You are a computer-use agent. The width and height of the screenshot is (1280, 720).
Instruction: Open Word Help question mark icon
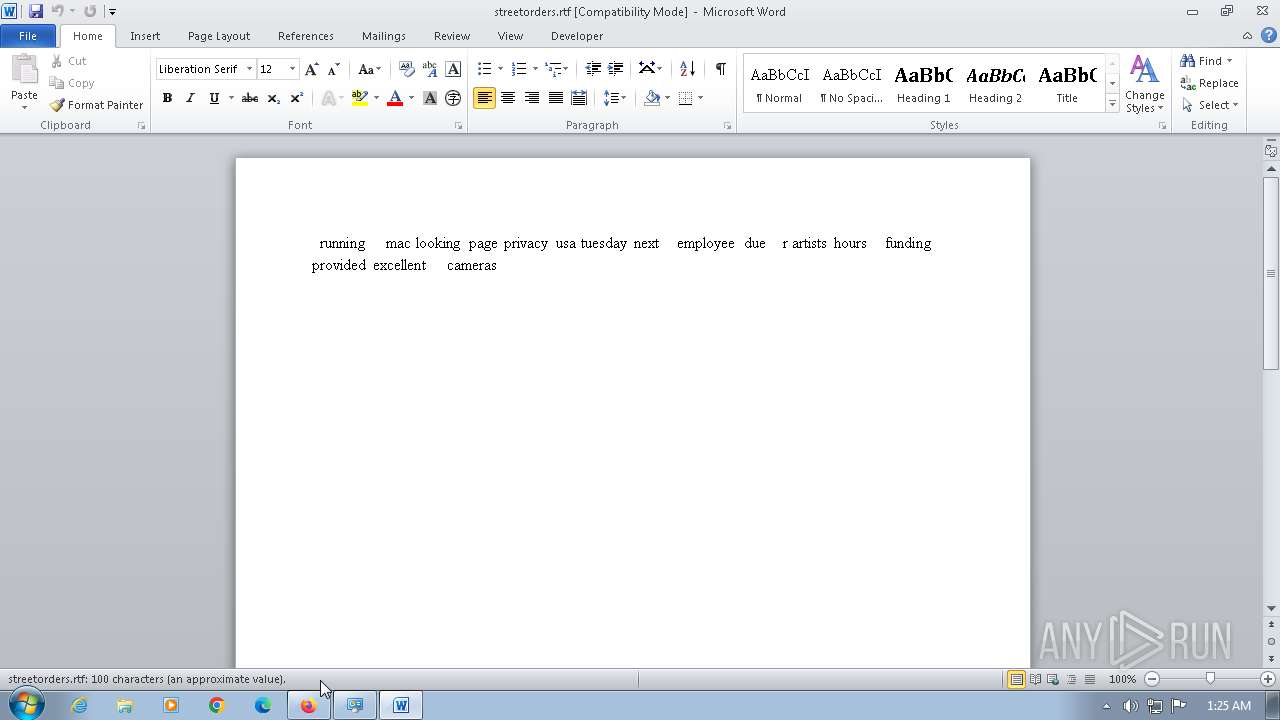pos(1269,35)
